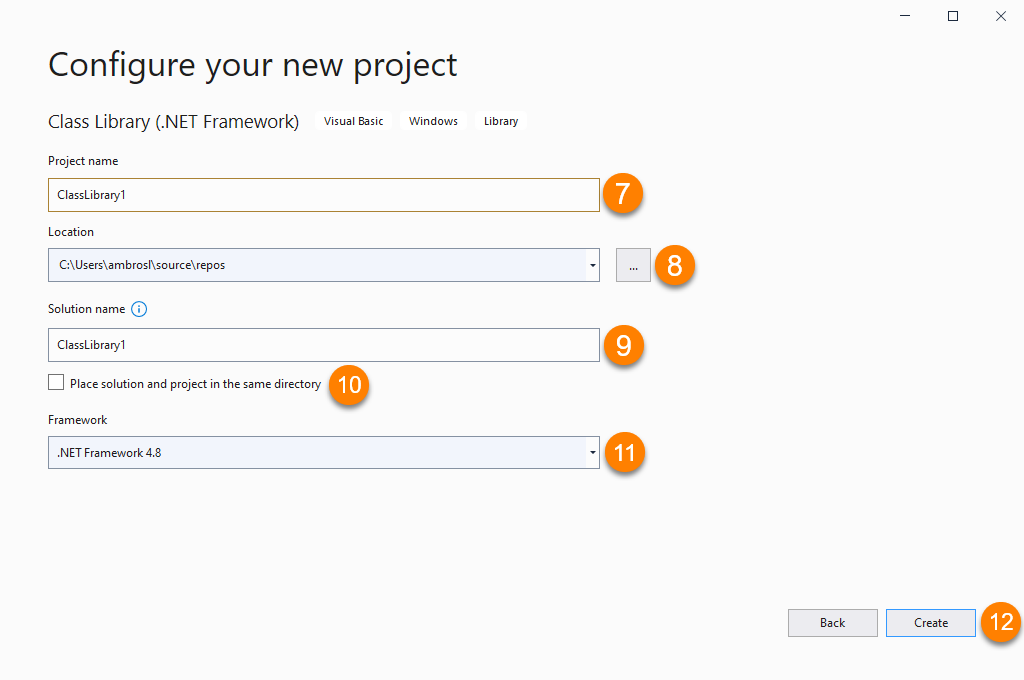
Task: Click orange callout badge number 11
Action: (x=625, y=452)
